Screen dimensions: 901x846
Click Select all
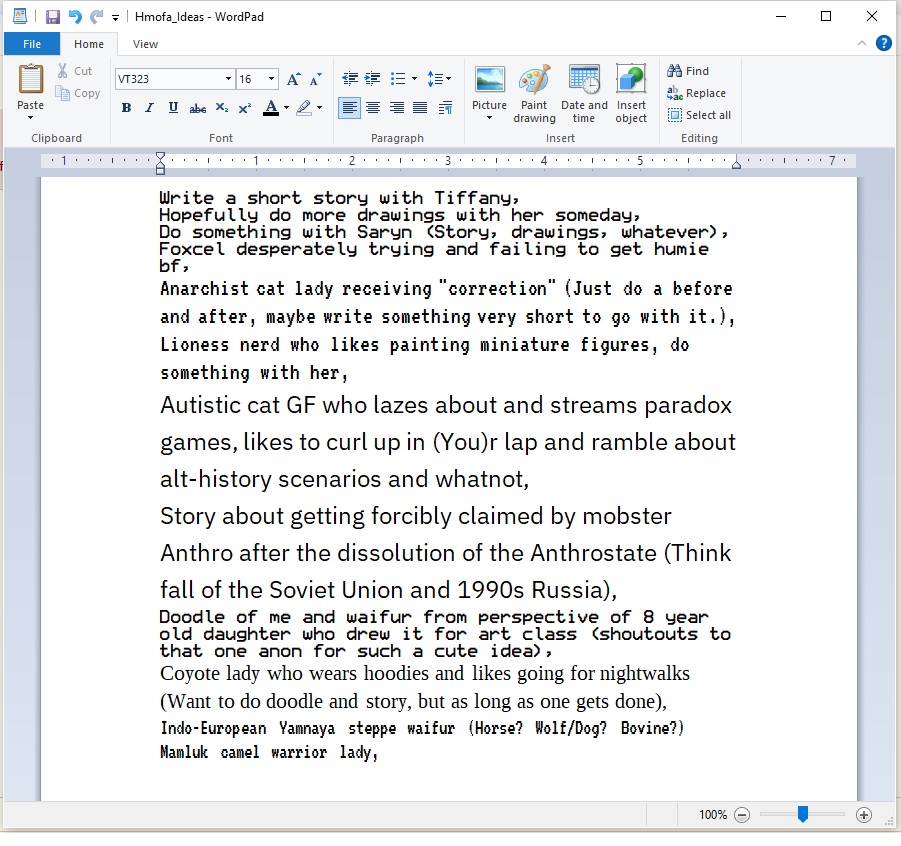[x=699, y=115]
